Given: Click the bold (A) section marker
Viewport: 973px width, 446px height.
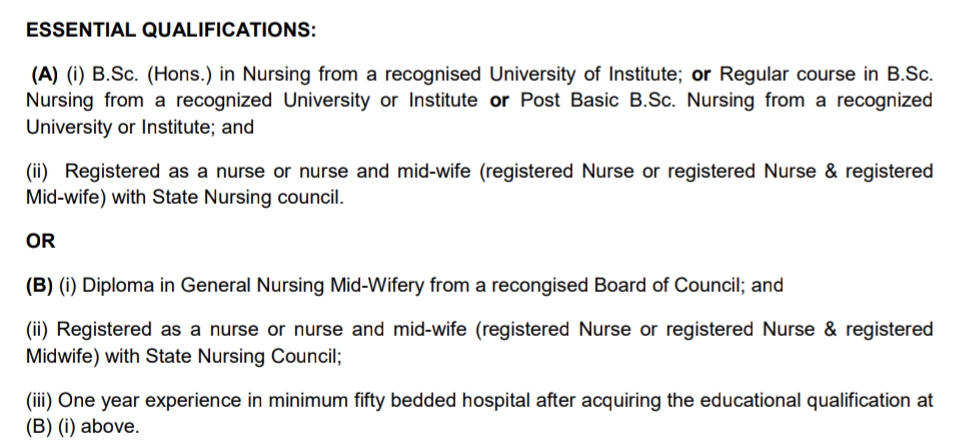Looking at the screenshot, I should coord(45,74).
